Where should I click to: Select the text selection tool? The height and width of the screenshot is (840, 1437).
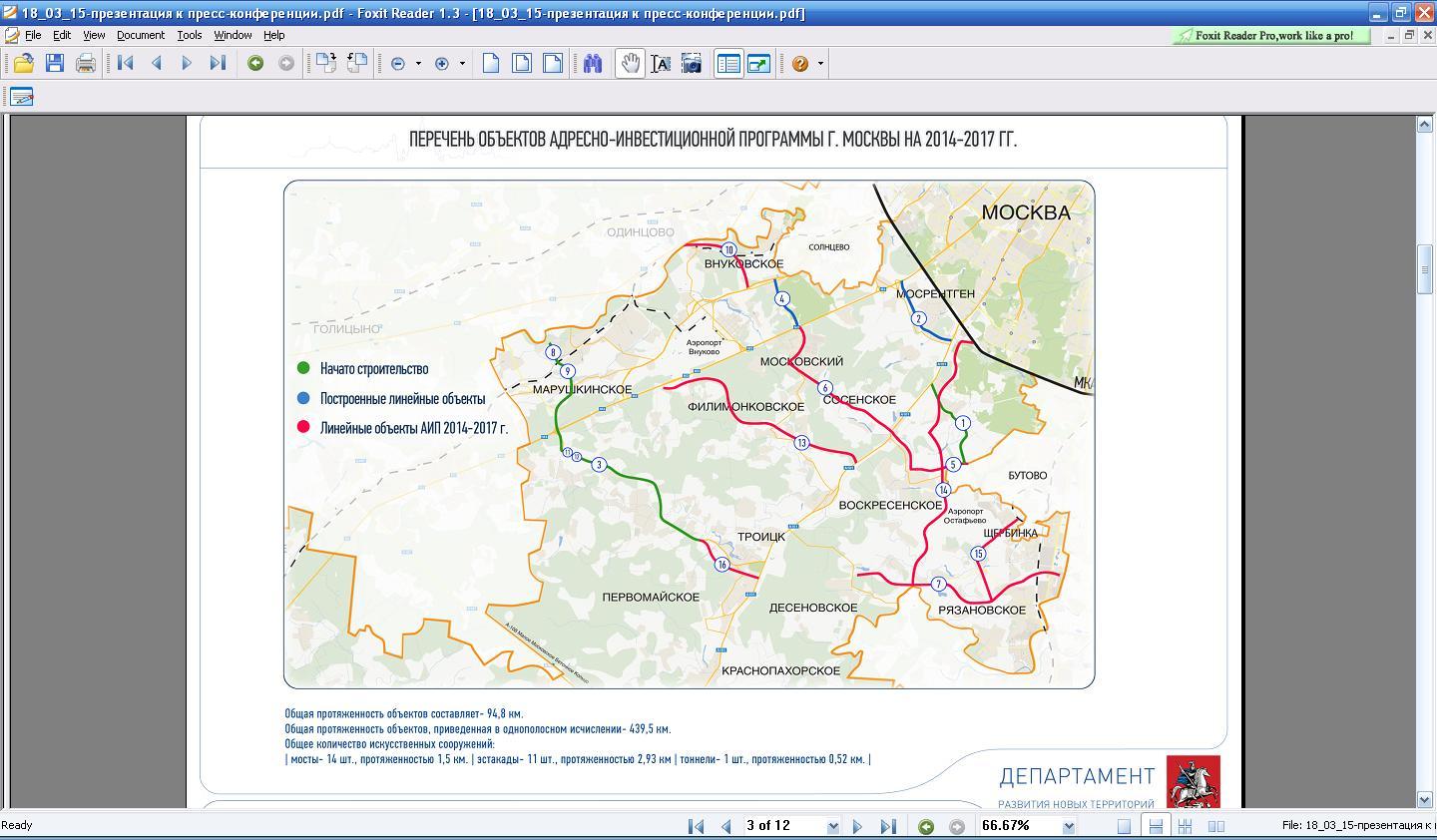click(x=661, y=63)
